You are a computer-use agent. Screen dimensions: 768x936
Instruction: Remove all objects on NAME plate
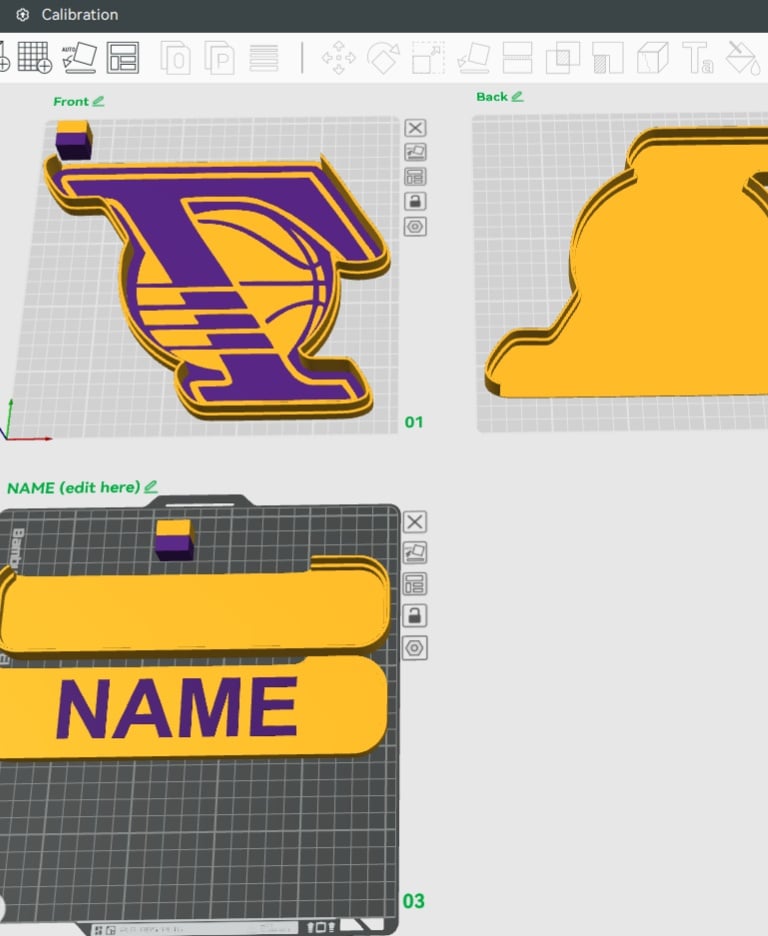pos(415,522)
